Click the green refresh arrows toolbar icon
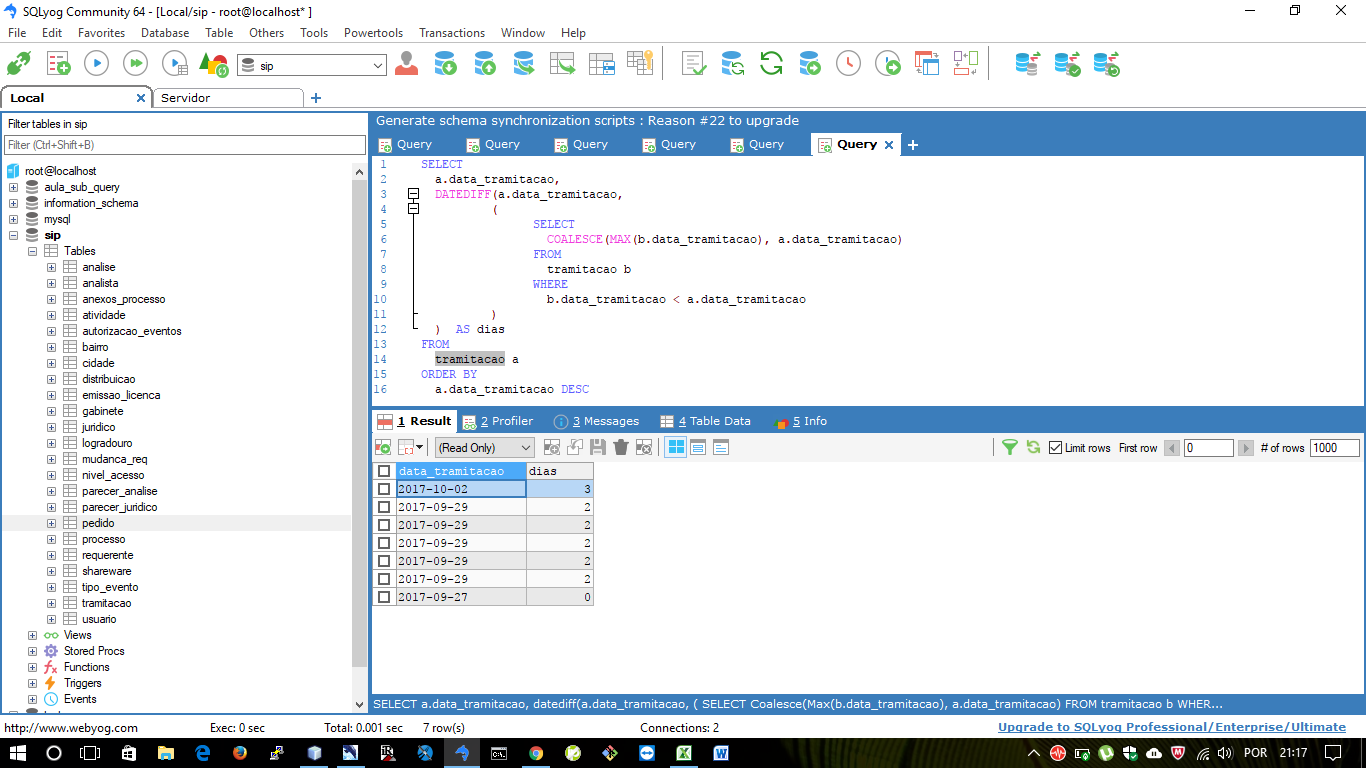 point(771,64)
